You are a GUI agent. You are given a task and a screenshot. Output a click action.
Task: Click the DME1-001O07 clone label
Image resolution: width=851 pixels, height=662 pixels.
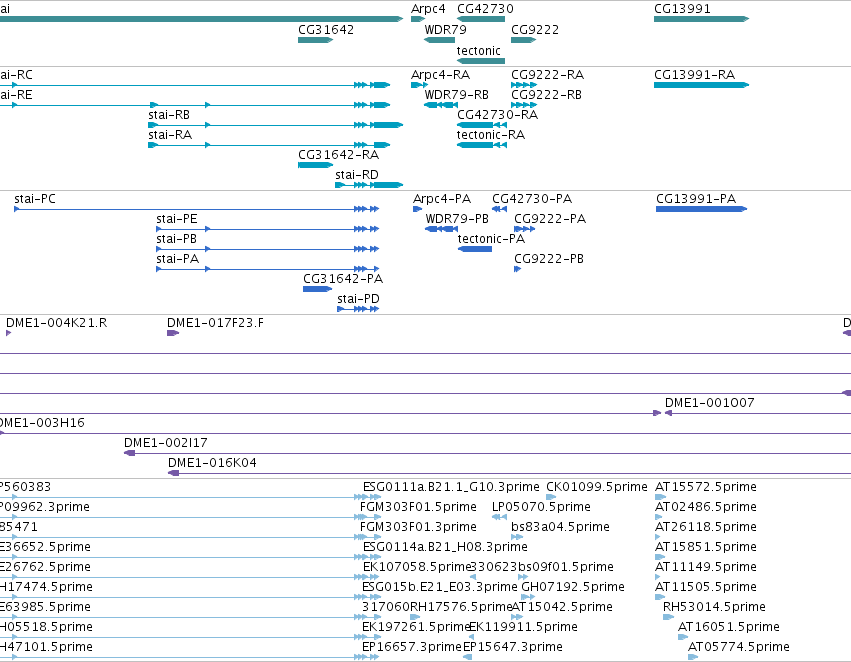709,403
